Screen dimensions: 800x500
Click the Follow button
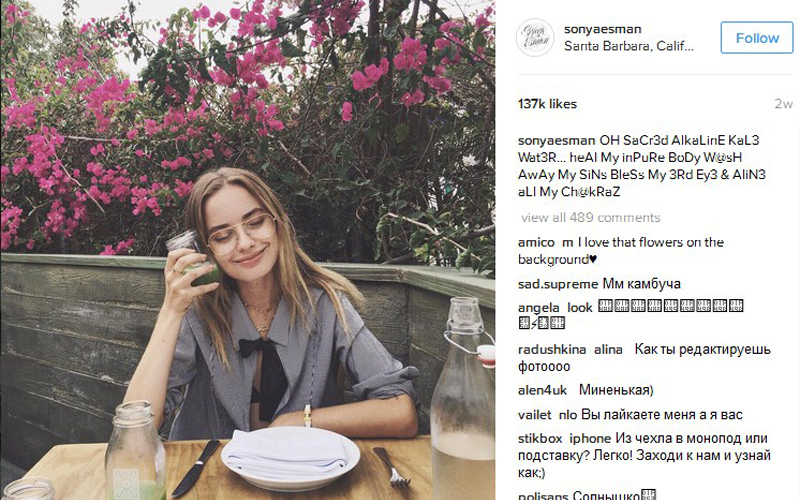tap(757, 38)
